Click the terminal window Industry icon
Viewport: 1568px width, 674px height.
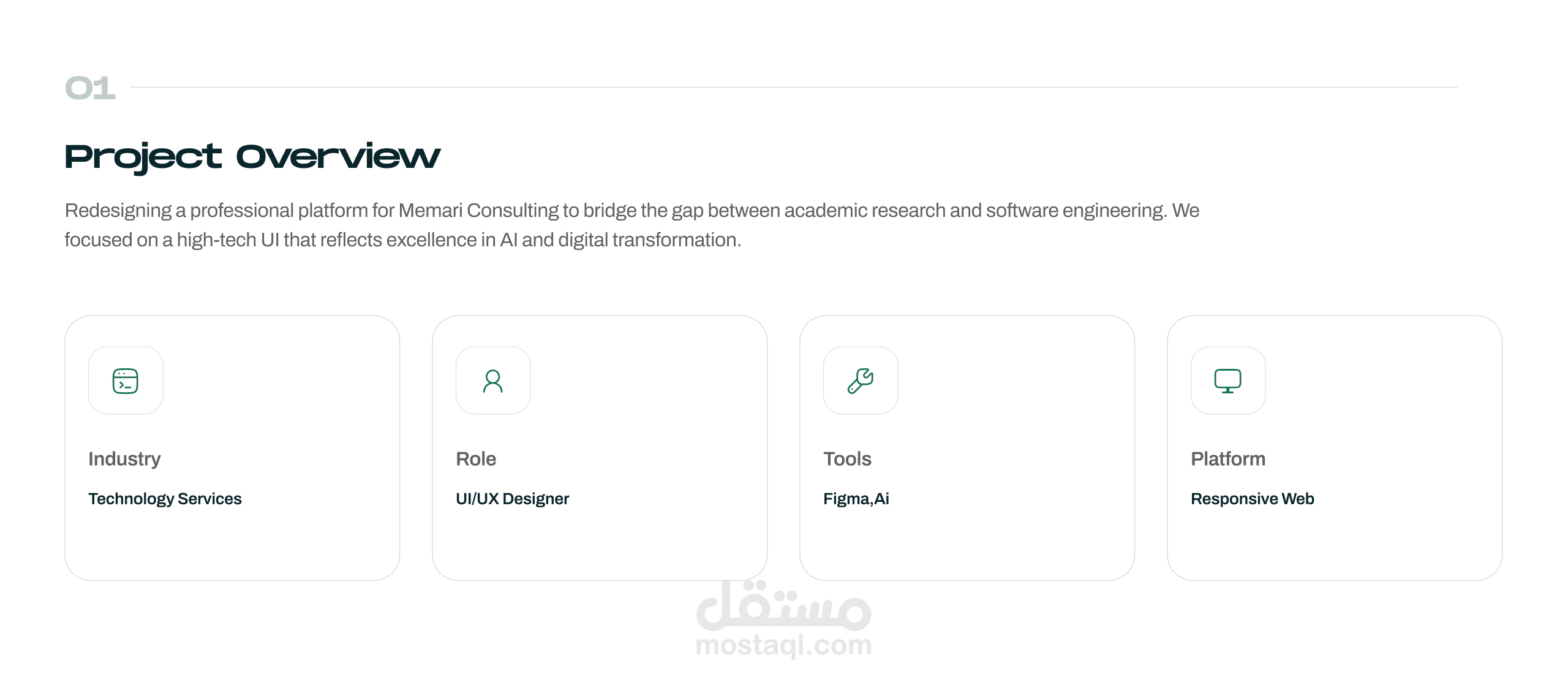126,381
